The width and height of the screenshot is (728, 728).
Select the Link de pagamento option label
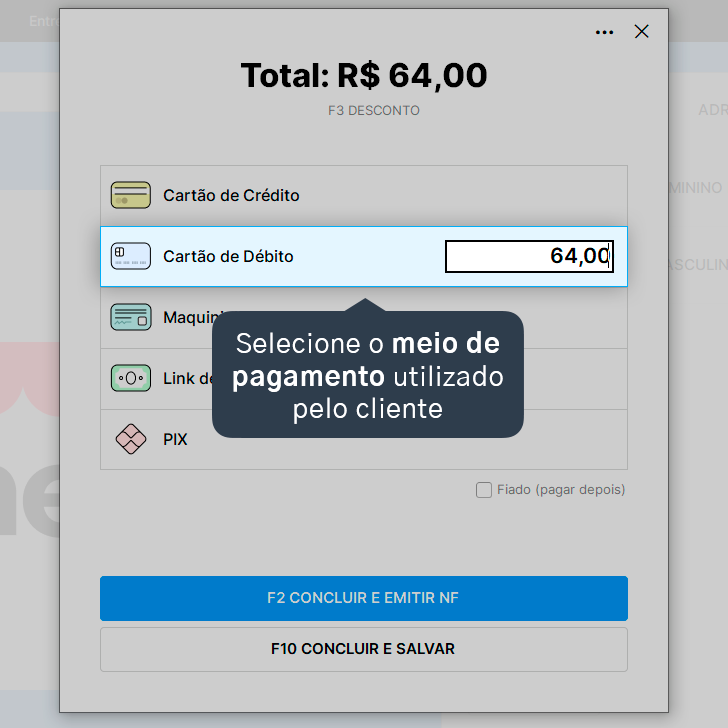click(188, 378)
